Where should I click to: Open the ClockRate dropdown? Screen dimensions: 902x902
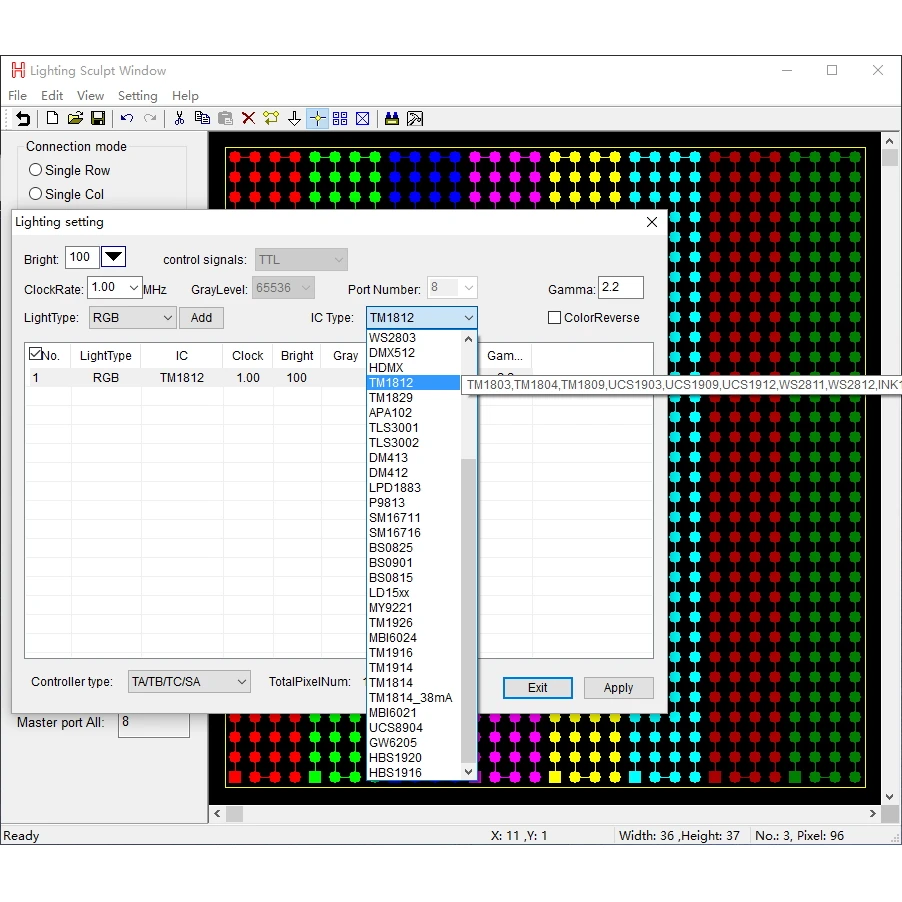point(133,288)
